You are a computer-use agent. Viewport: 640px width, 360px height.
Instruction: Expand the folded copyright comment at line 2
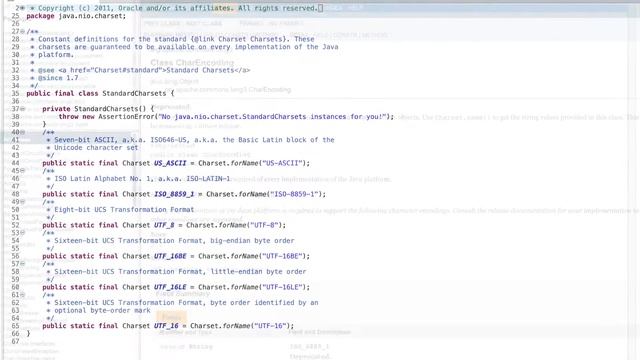tap(22, 8)
